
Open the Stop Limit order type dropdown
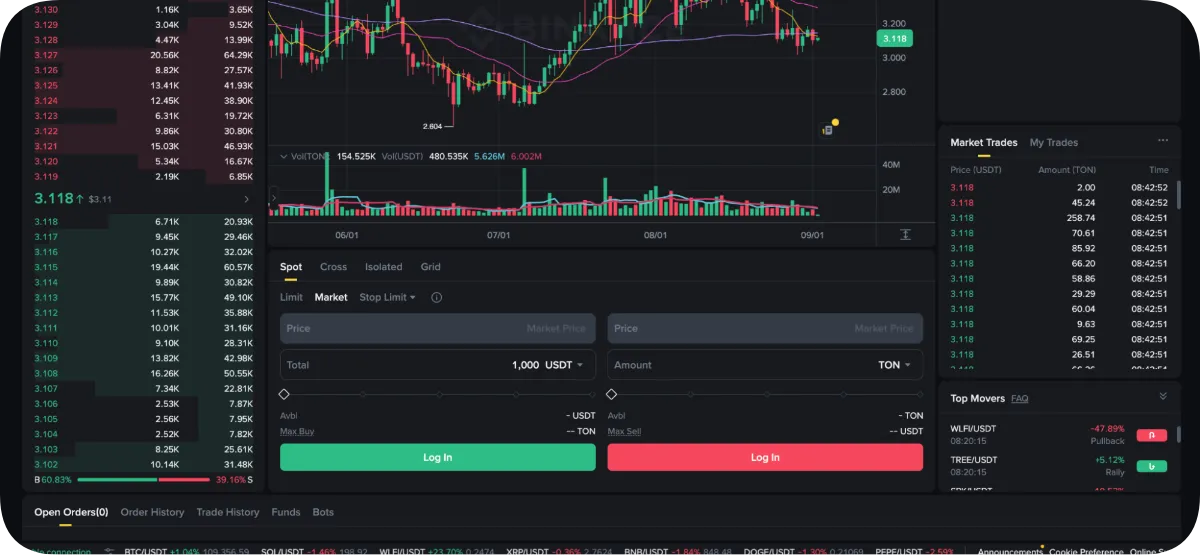pos(387,297)
